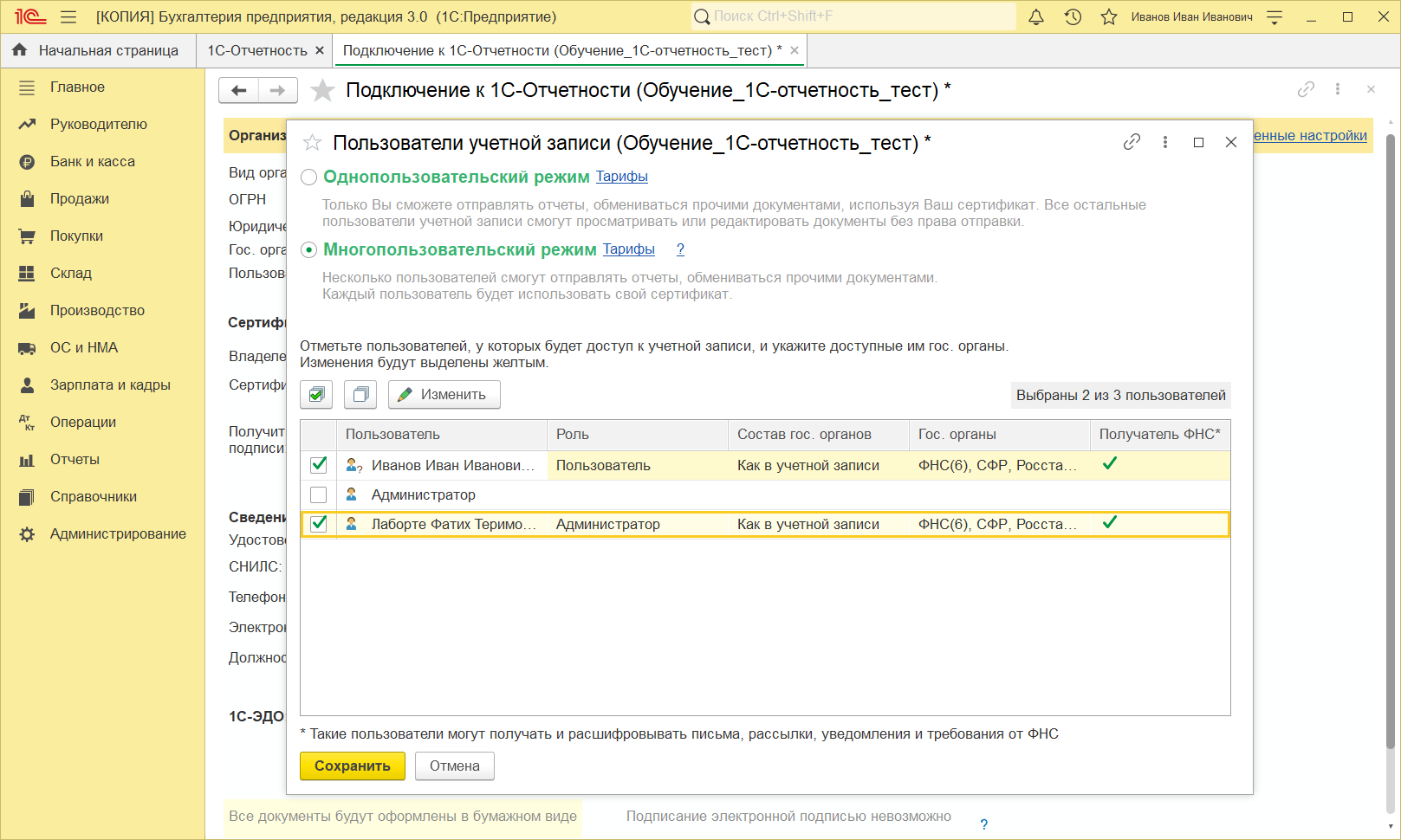Screen dimensions: 1401x840
Task: Click the search field Поиск Ctrl+Shift+F
Action: click(853, 16)
